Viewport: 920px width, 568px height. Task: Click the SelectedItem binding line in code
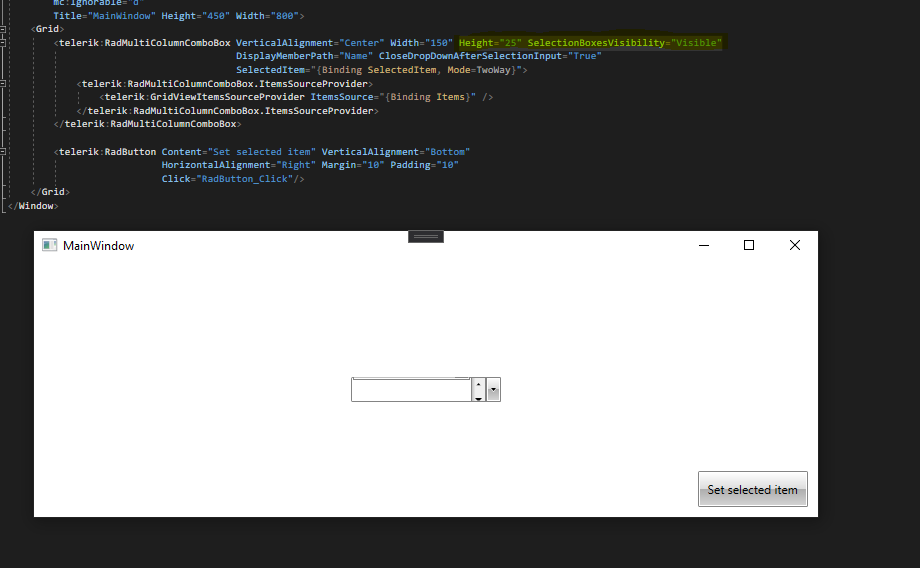[379, 70]
